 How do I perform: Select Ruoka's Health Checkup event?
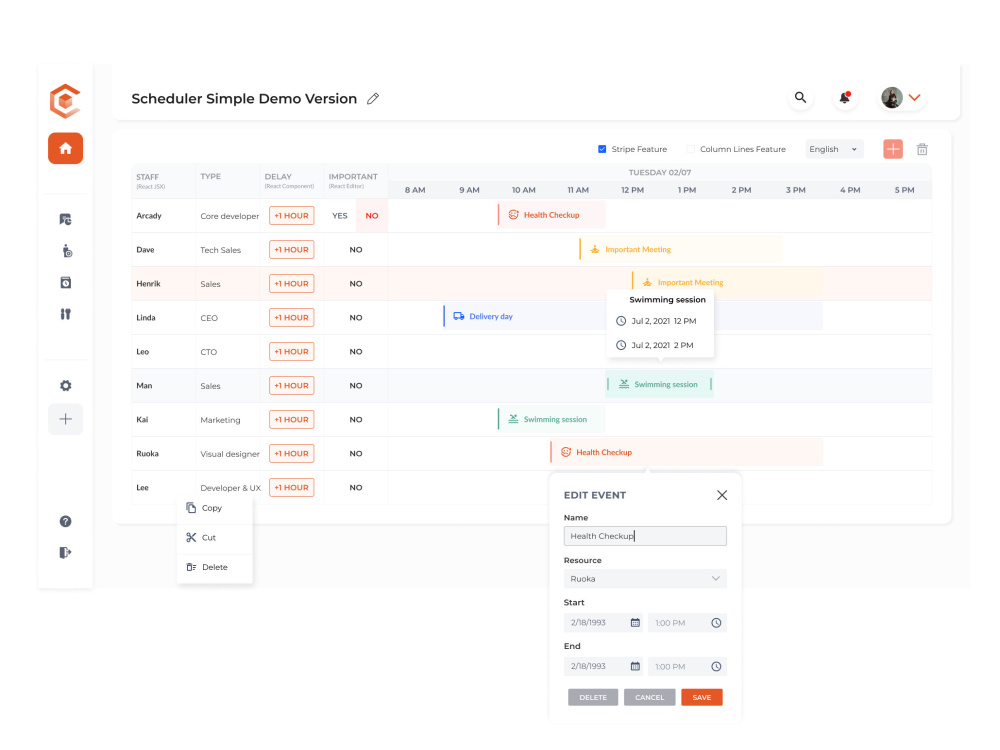click(x=686, y=452)
